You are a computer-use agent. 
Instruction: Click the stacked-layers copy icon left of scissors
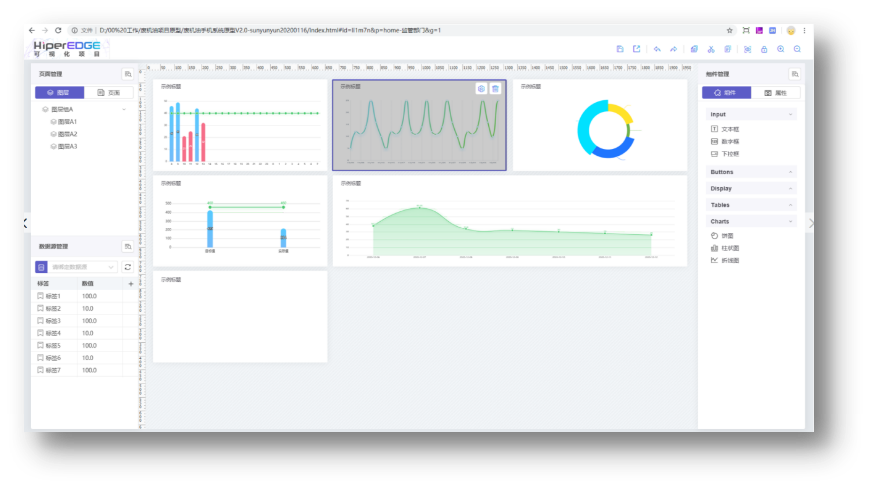(x=694, y=49)
